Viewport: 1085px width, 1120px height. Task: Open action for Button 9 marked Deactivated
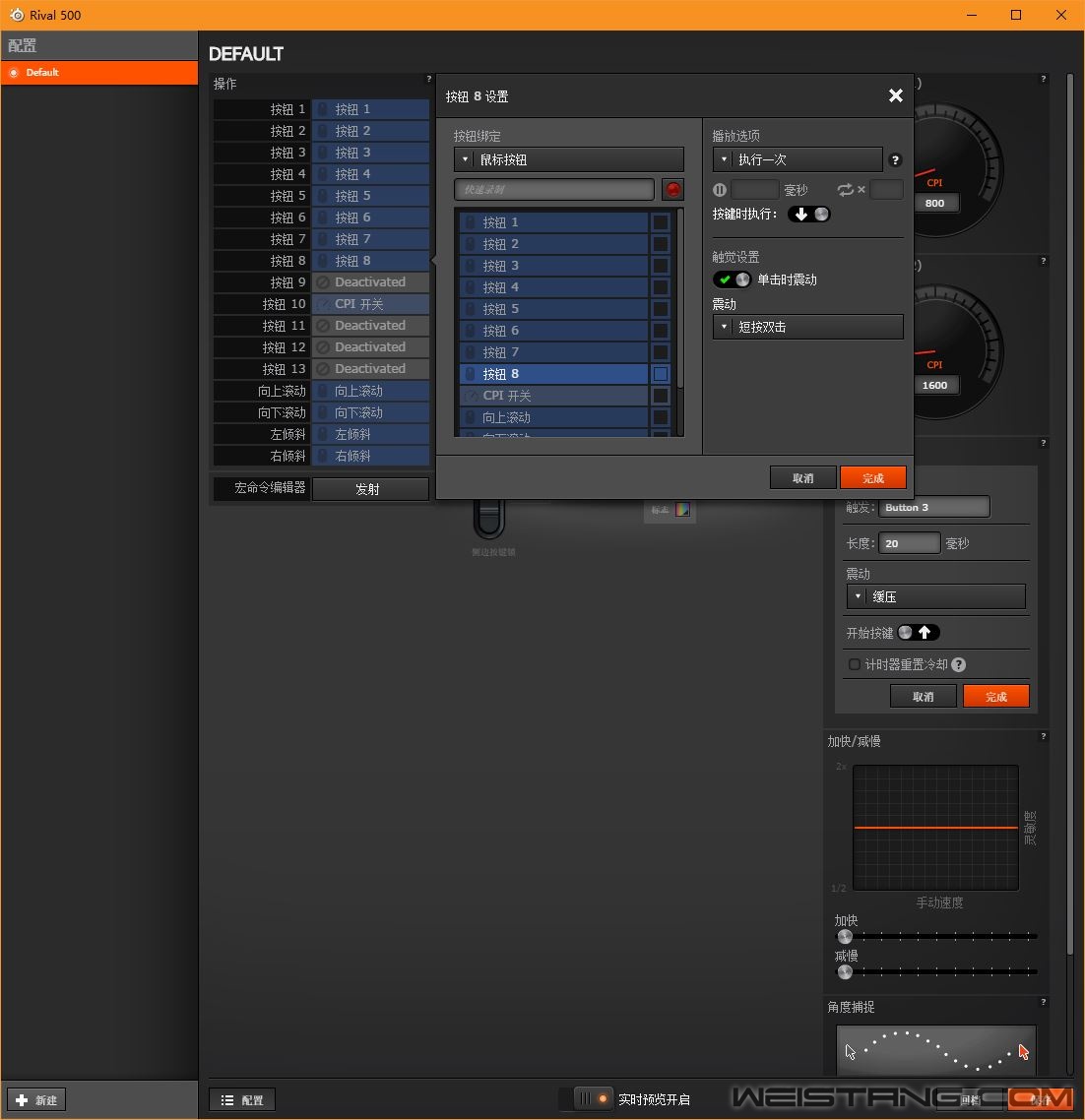(370, 282)
